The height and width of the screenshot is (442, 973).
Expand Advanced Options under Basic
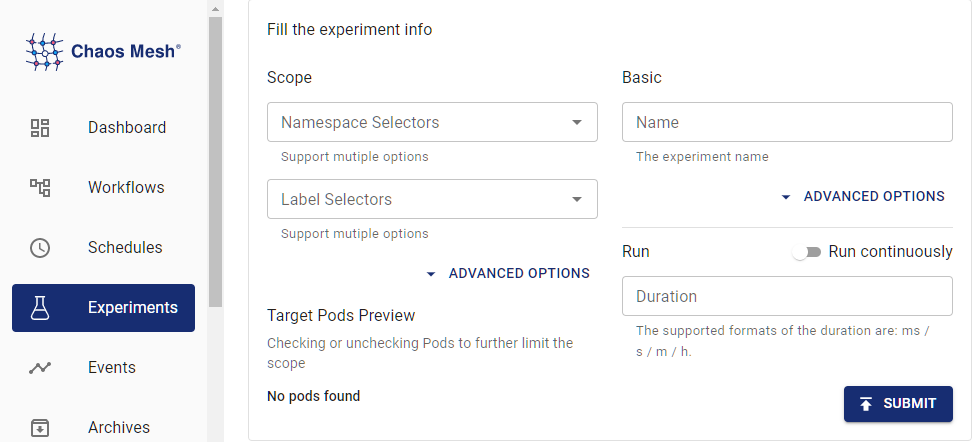pos(863,197)
